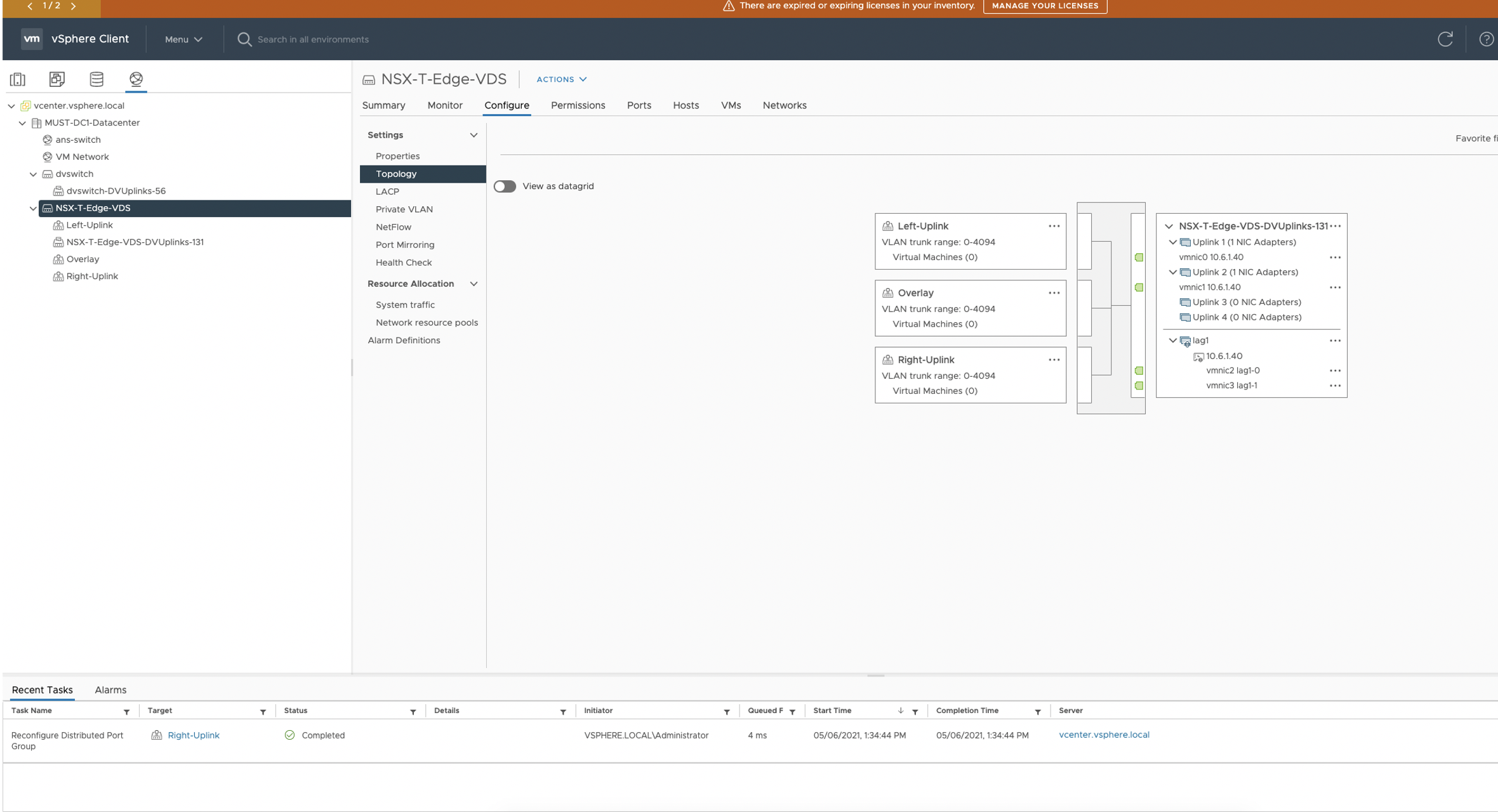The height and width of the screenshot is (812, 1498).
Task: Collapse lag1 in the uplinks tree
Action: point(1172,341)
